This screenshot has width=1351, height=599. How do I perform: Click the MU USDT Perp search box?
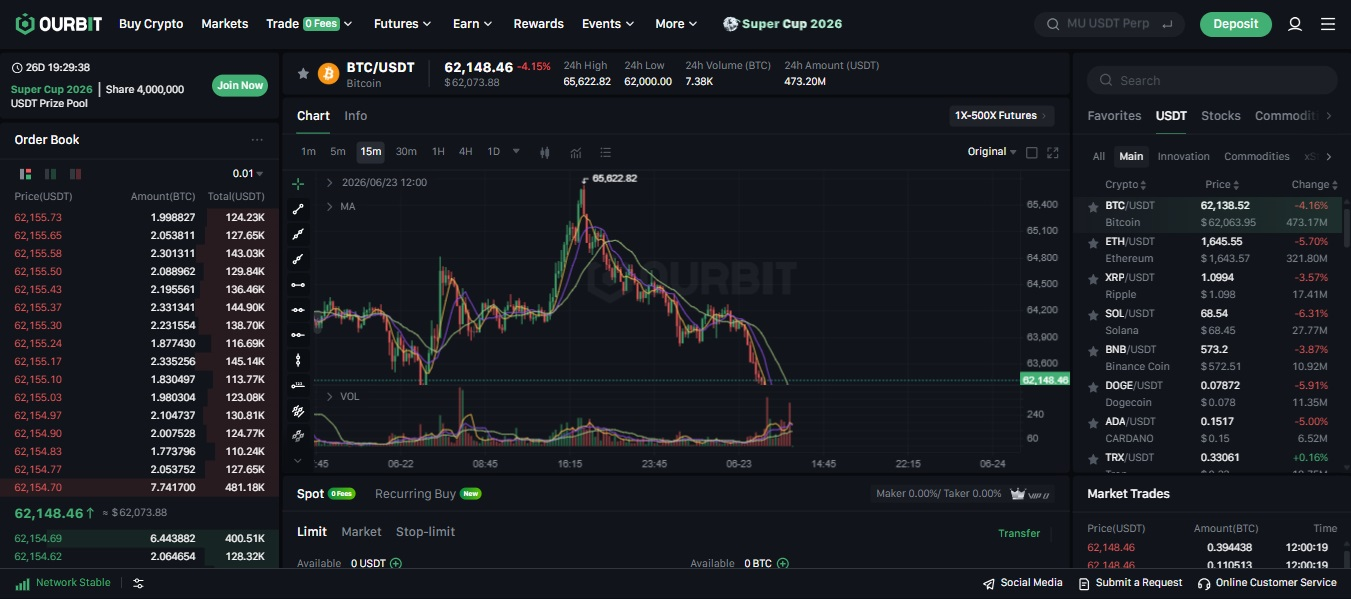tap(1109, 24)
